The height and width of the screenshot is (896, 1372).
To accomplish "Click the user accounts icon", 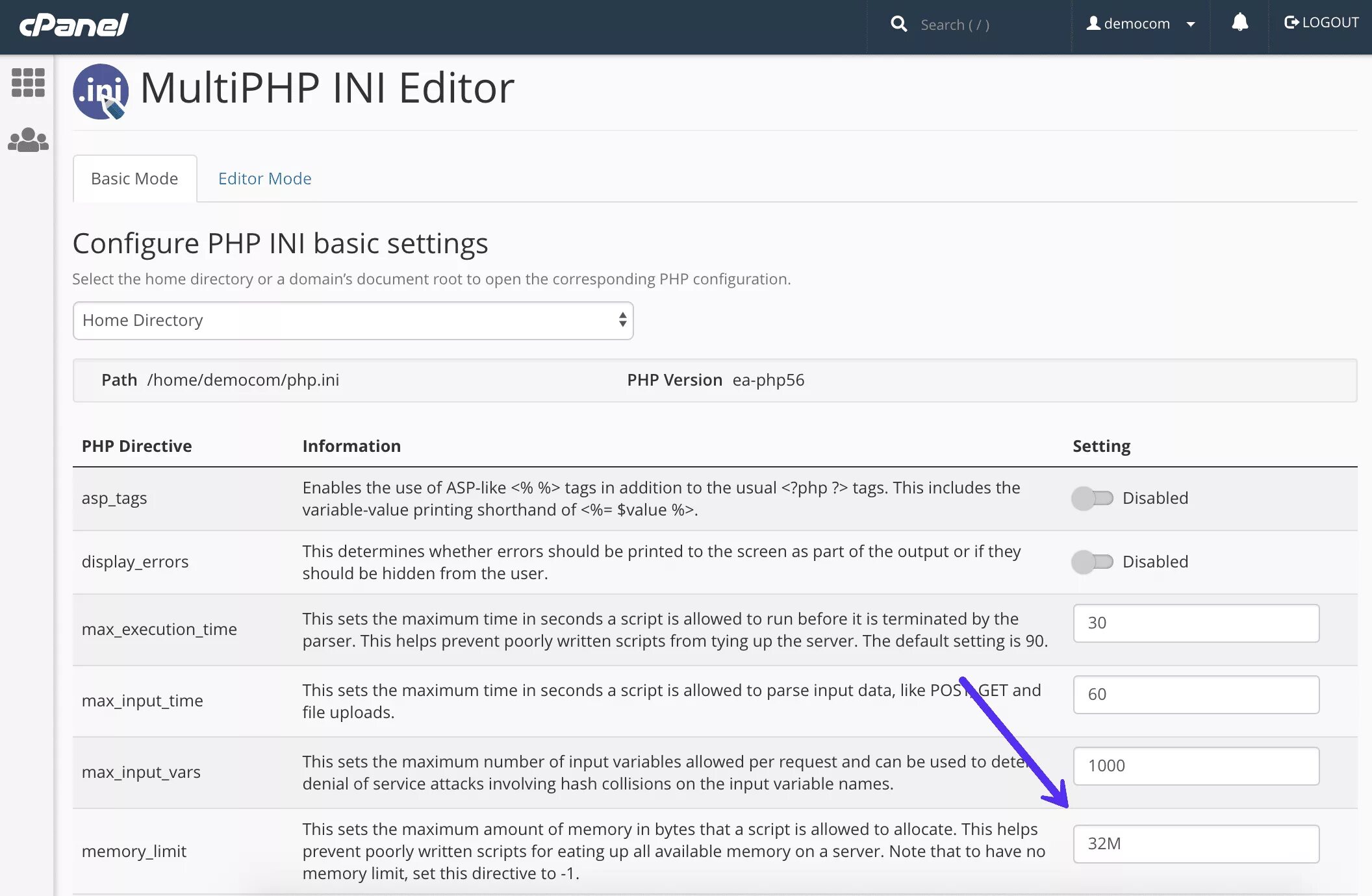I will 27,140.
